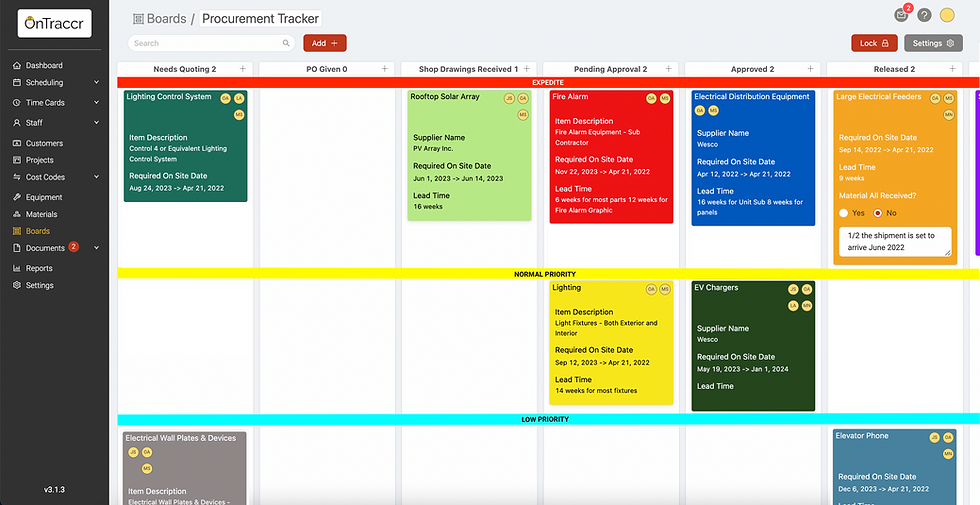The height and width of the screenshot is (505, 980).
Task: Click JS avatar on Elevator Phone card
Action: coord(934,438)
